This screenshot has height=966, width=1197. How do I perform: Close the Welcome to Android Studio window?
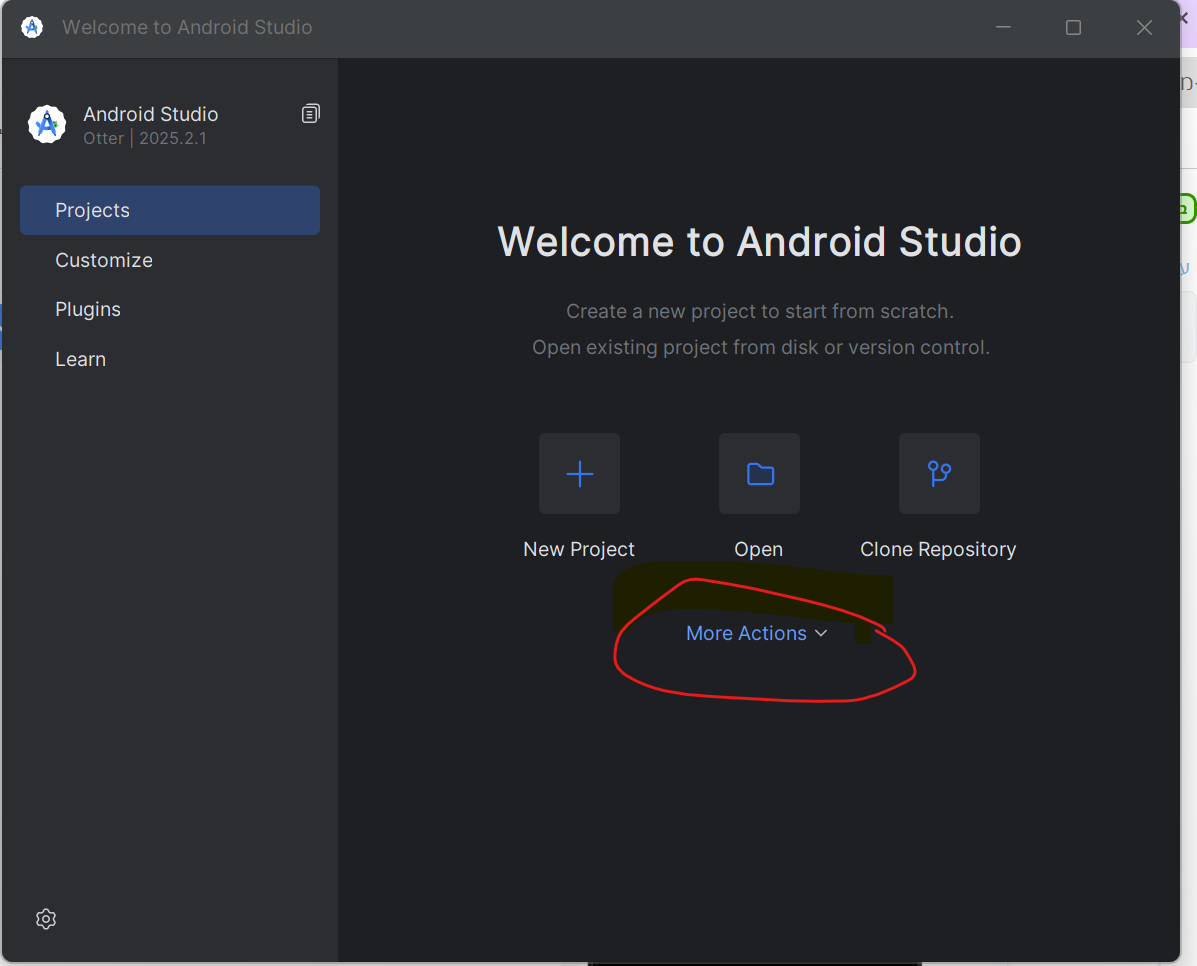[1145, 28]
